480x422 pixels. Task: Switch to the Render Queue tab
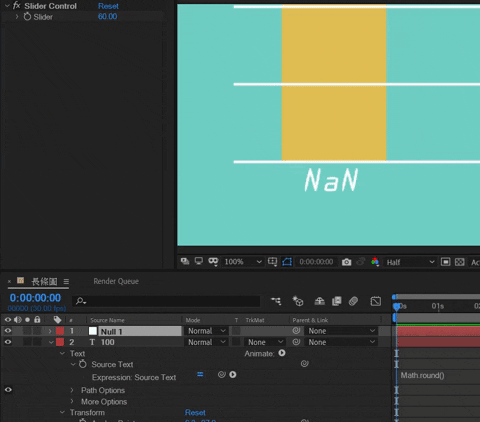pos(116,281)
